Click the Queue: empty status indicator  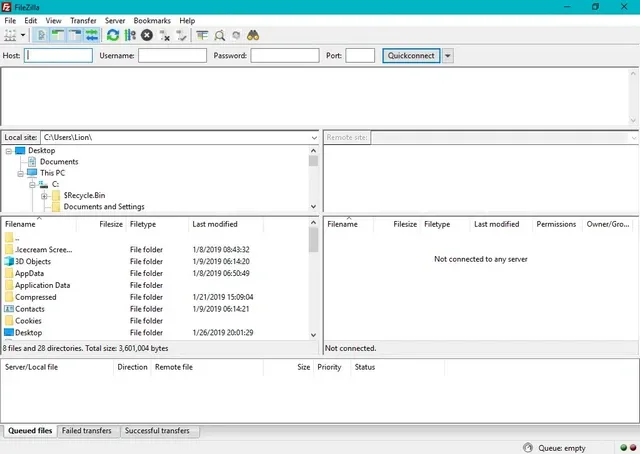click(562, 448)
